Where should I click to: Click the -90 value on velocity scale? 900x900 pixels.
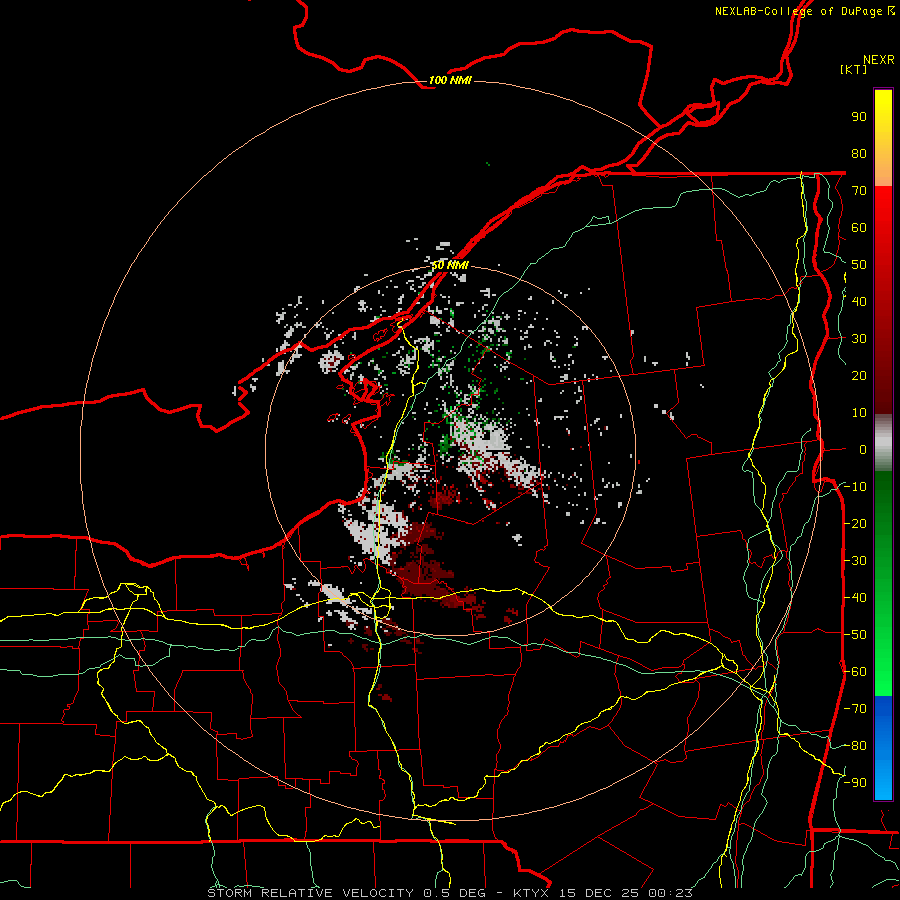(855, 783)
